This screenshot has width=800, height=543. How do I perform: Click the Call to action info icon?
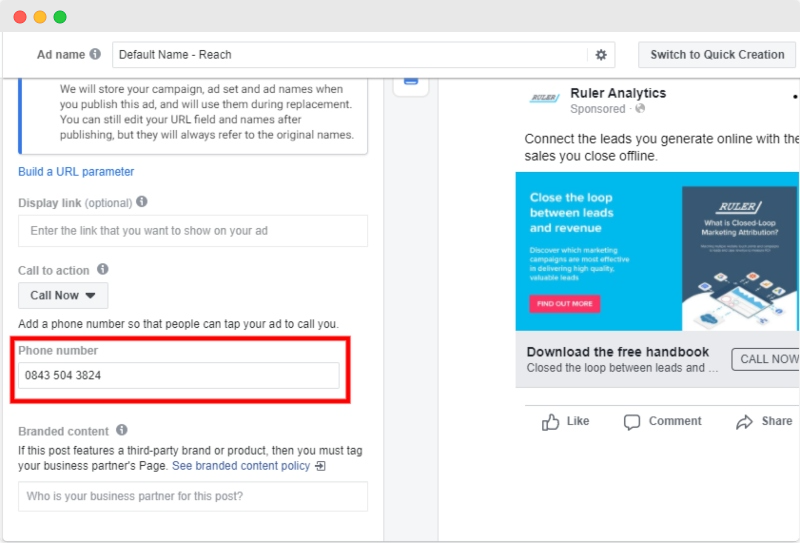tap(103, 269)
